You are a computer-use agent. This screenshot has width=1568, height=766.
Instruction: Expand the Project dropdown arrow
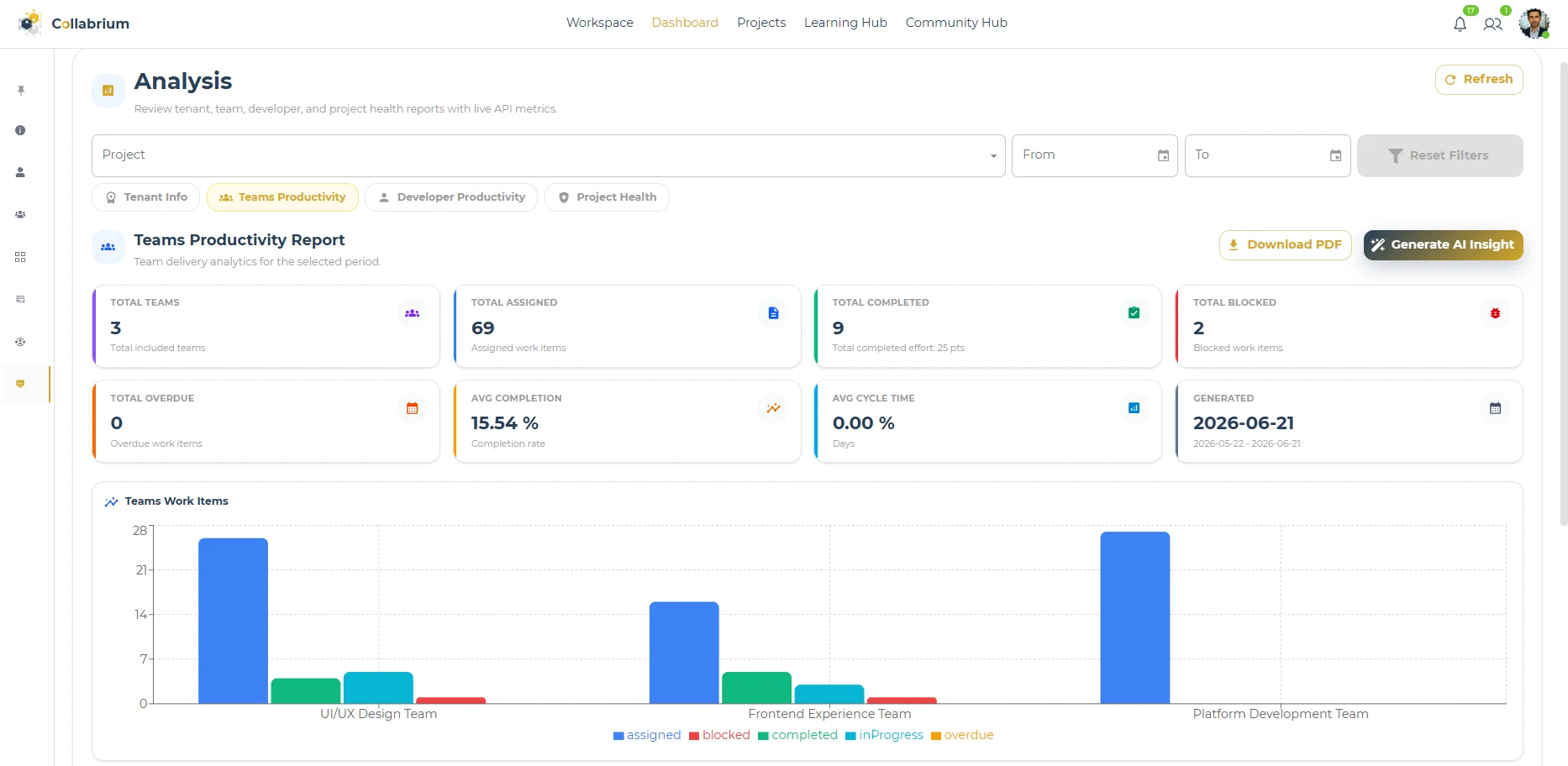pos(993,156)
